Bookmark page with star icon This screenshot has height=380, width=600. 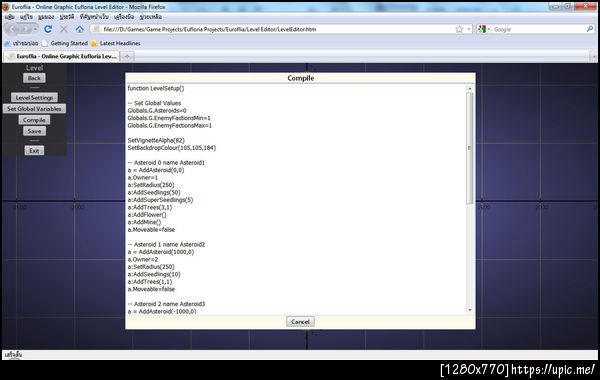pos(459,29)
